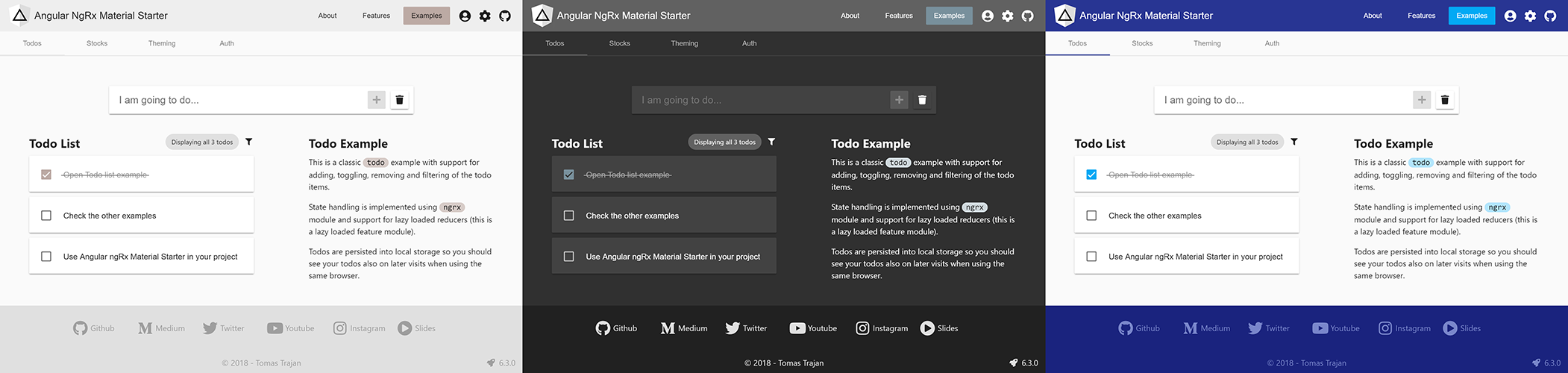Open the Medium footer link in the light-gray footer
The width and height of the screenshot is (1568, 373).
point(161,328)
